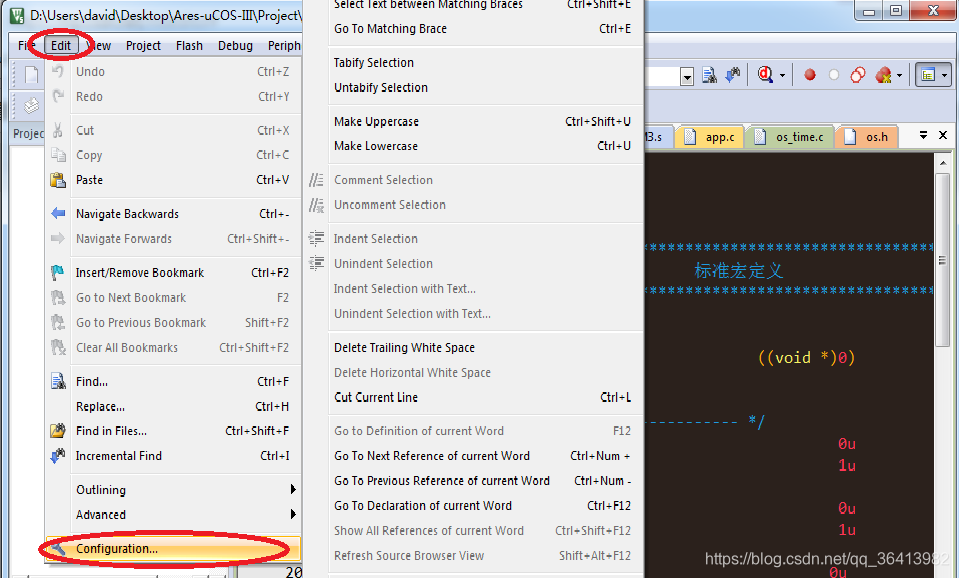Open the find combo box dropdown
The height and width of the screenshot is (578, 959).
[687, 77]
